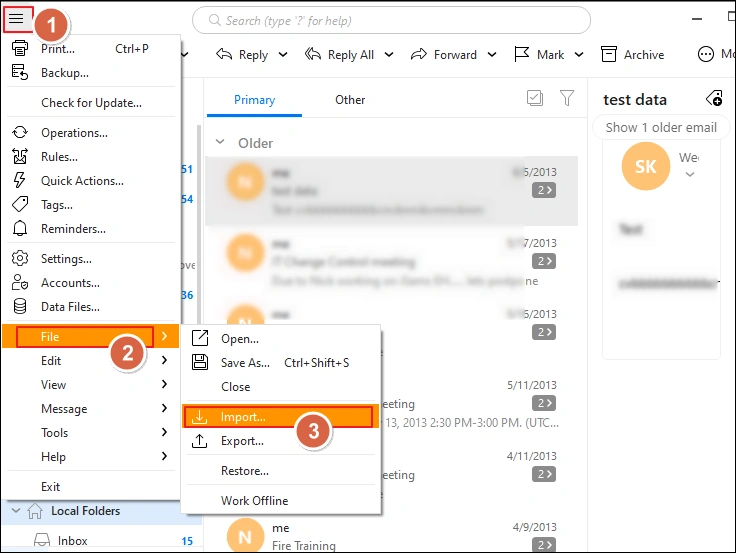This screenshot has width=736, height=553.
Task: Click the Tags label icon
Action: coord(20,204)
